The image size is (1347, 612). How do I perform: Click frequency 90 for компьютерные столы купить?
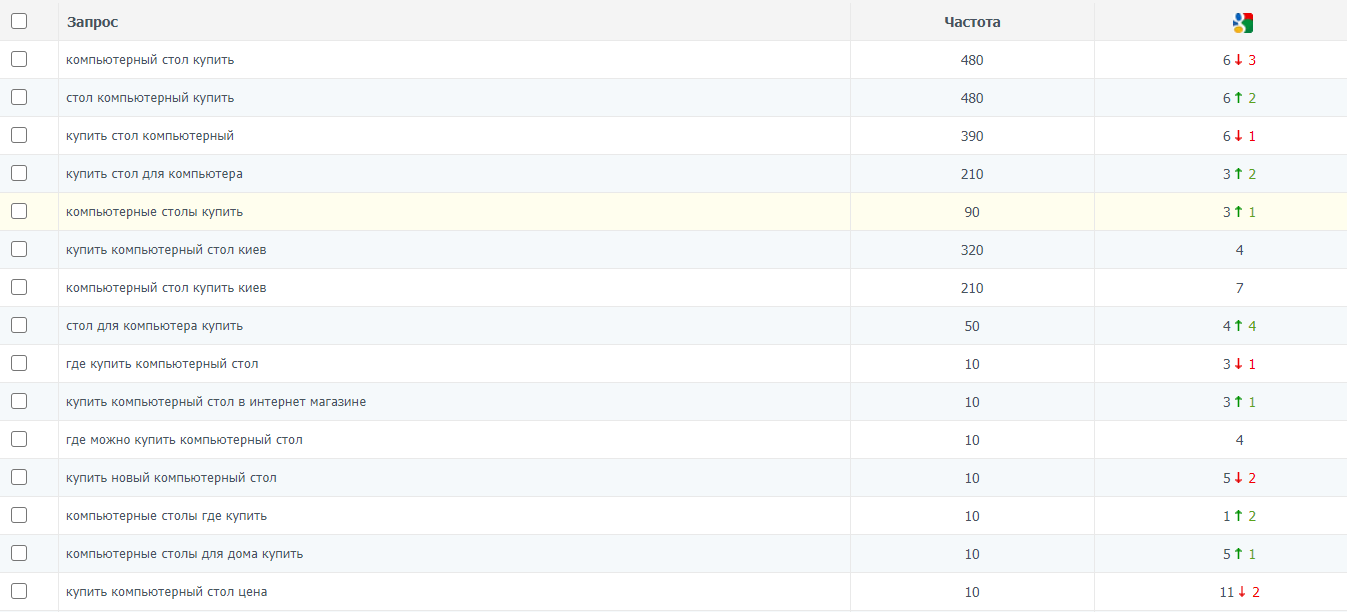click(972, 212)
